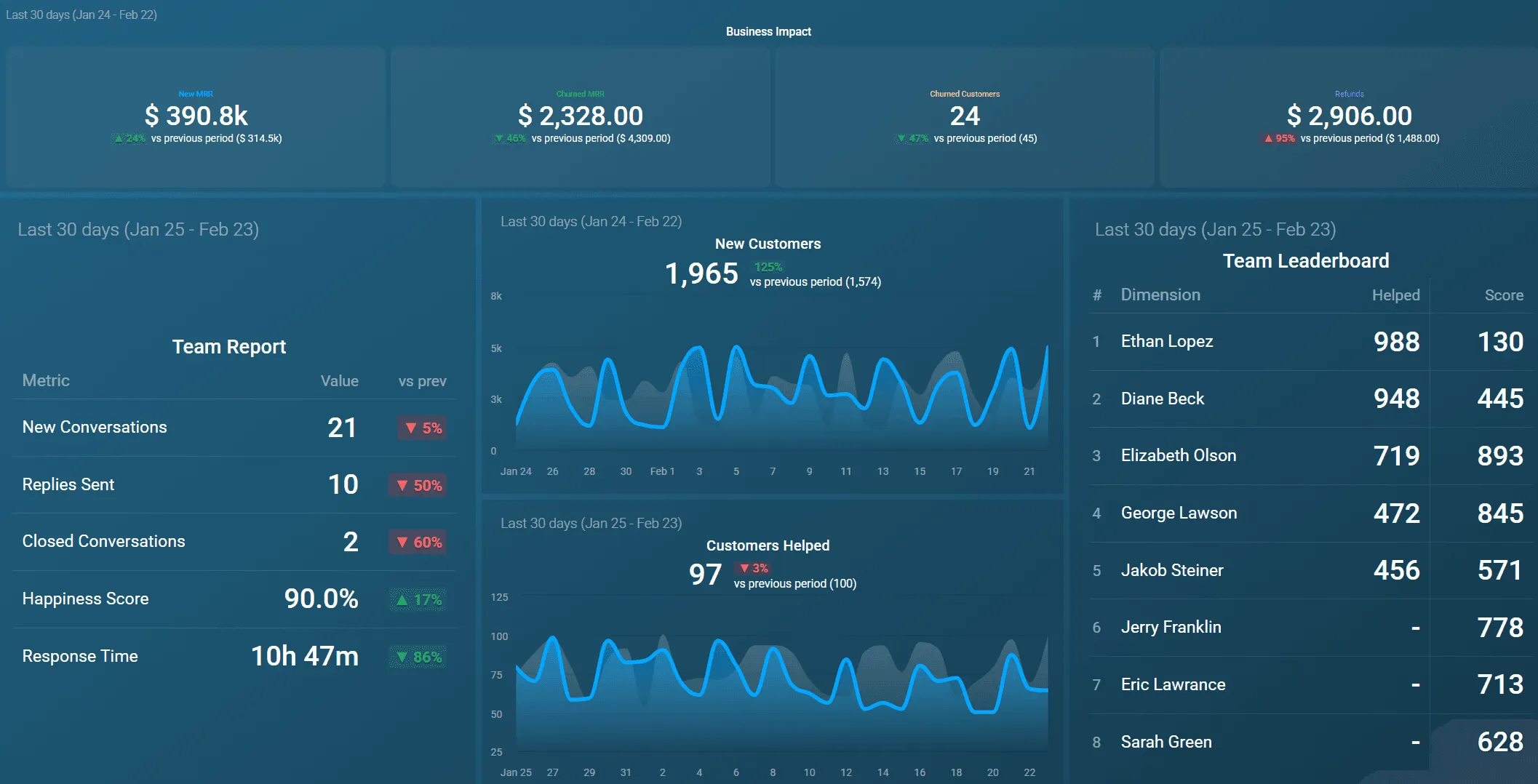Image resolution: width=1538 pixels, height=784 pixels.
Task: Click the Feb 1 marker on New Customers chart
Action: [662, 471]
